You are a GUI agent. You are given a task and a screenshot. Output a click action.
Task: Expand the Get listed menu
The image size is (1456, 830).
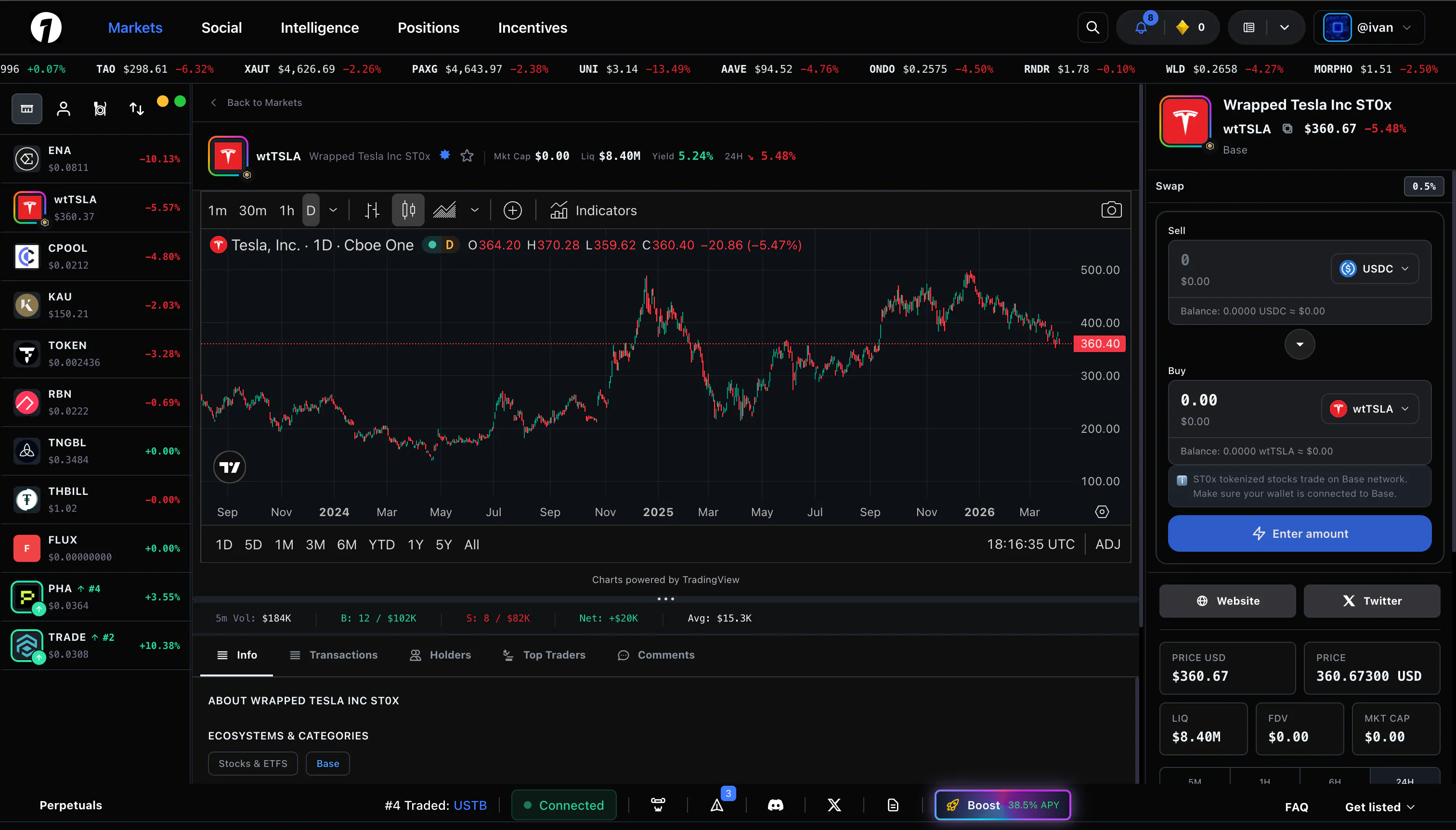click(1379, 806)
